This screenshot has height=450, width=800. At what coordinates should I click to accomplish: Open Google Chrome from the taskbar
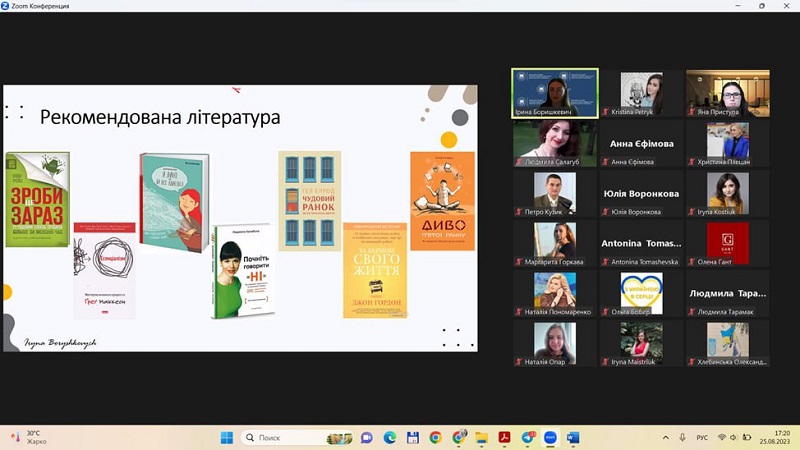(435, 438)
